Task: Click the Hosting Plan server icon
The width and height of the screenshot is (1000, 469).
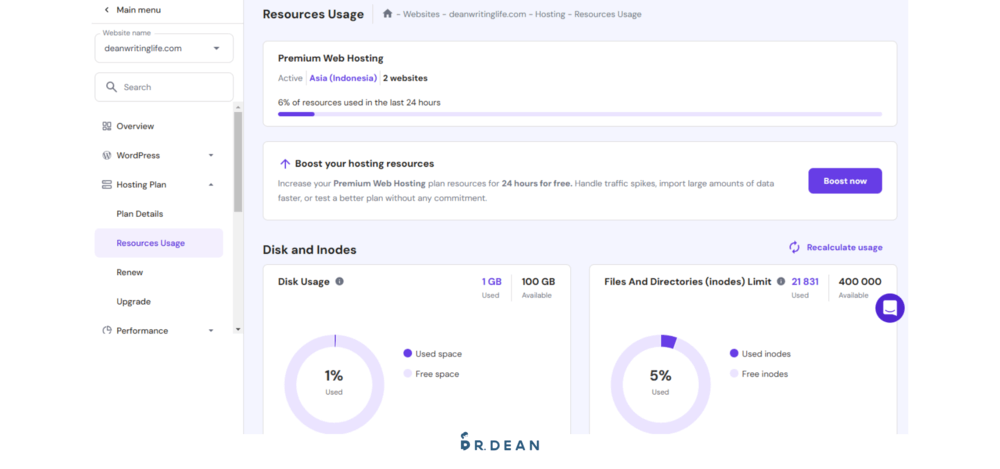Action: [107, 185]
